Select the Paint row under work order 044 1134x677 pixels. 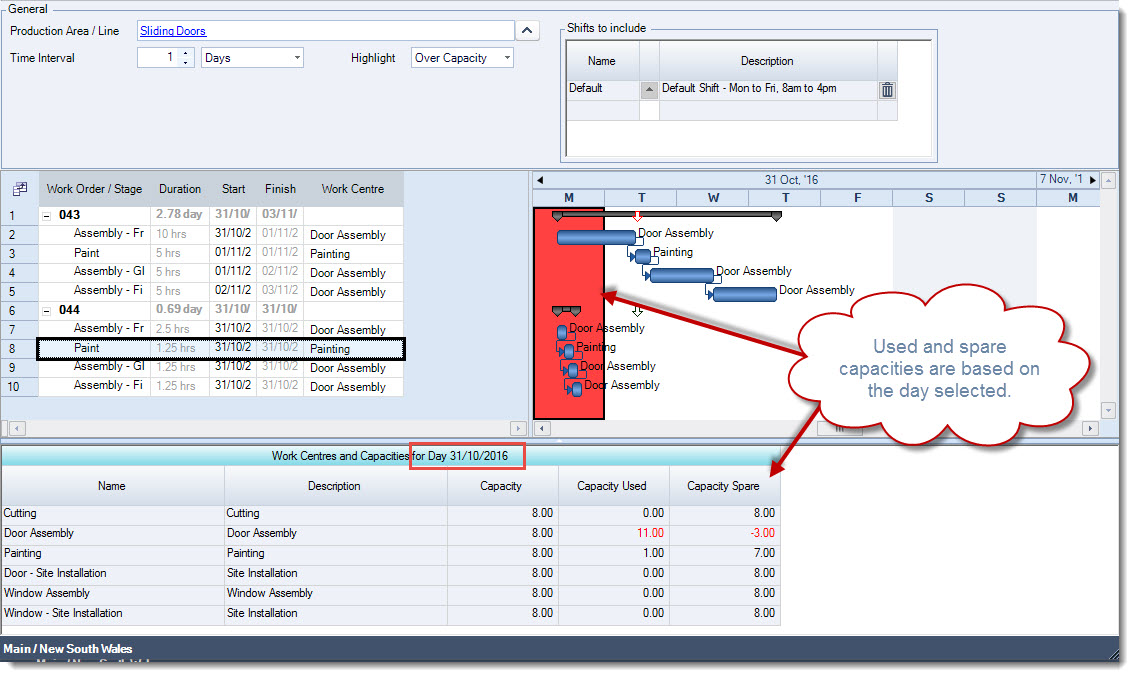221,349
